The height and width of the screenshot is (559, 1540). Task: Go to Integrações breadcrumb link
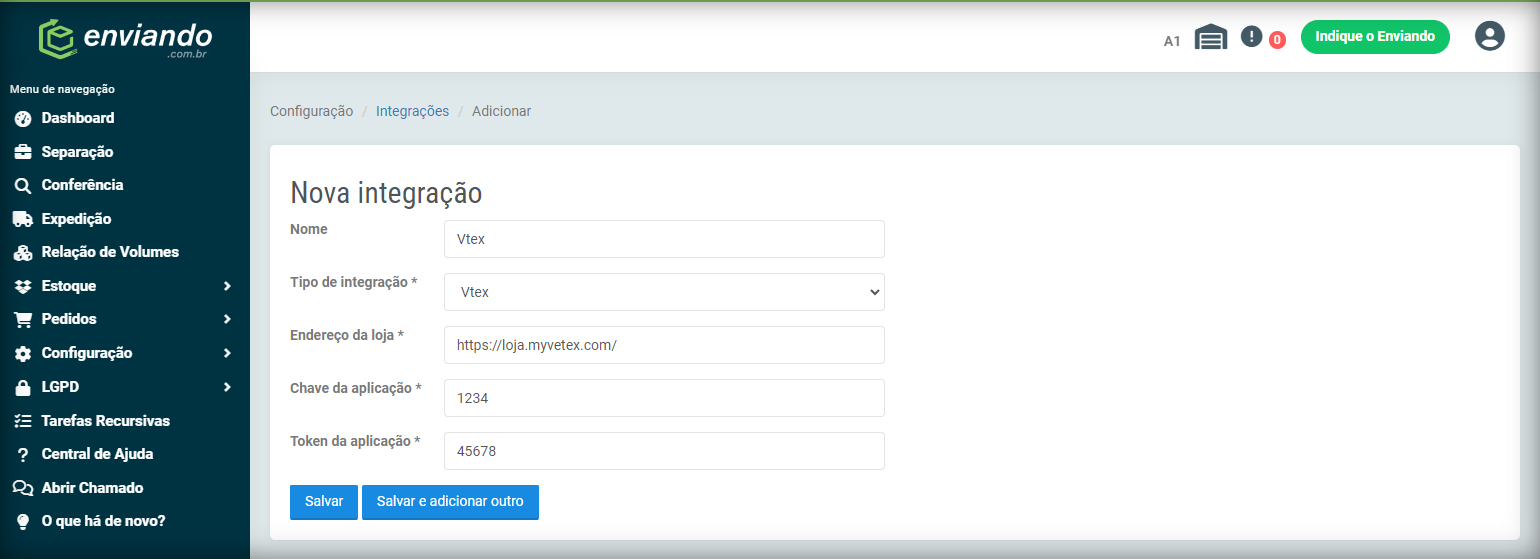pos(412,111)
